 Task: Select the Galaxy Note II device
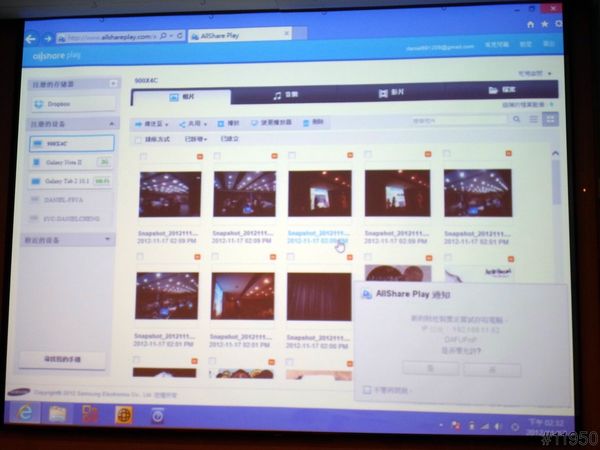[x=72, y=162]
